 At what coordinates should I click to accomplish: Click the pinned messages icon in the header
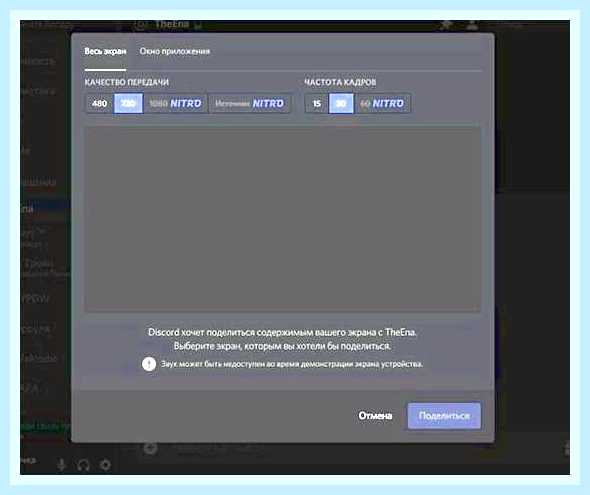point(446,25)
